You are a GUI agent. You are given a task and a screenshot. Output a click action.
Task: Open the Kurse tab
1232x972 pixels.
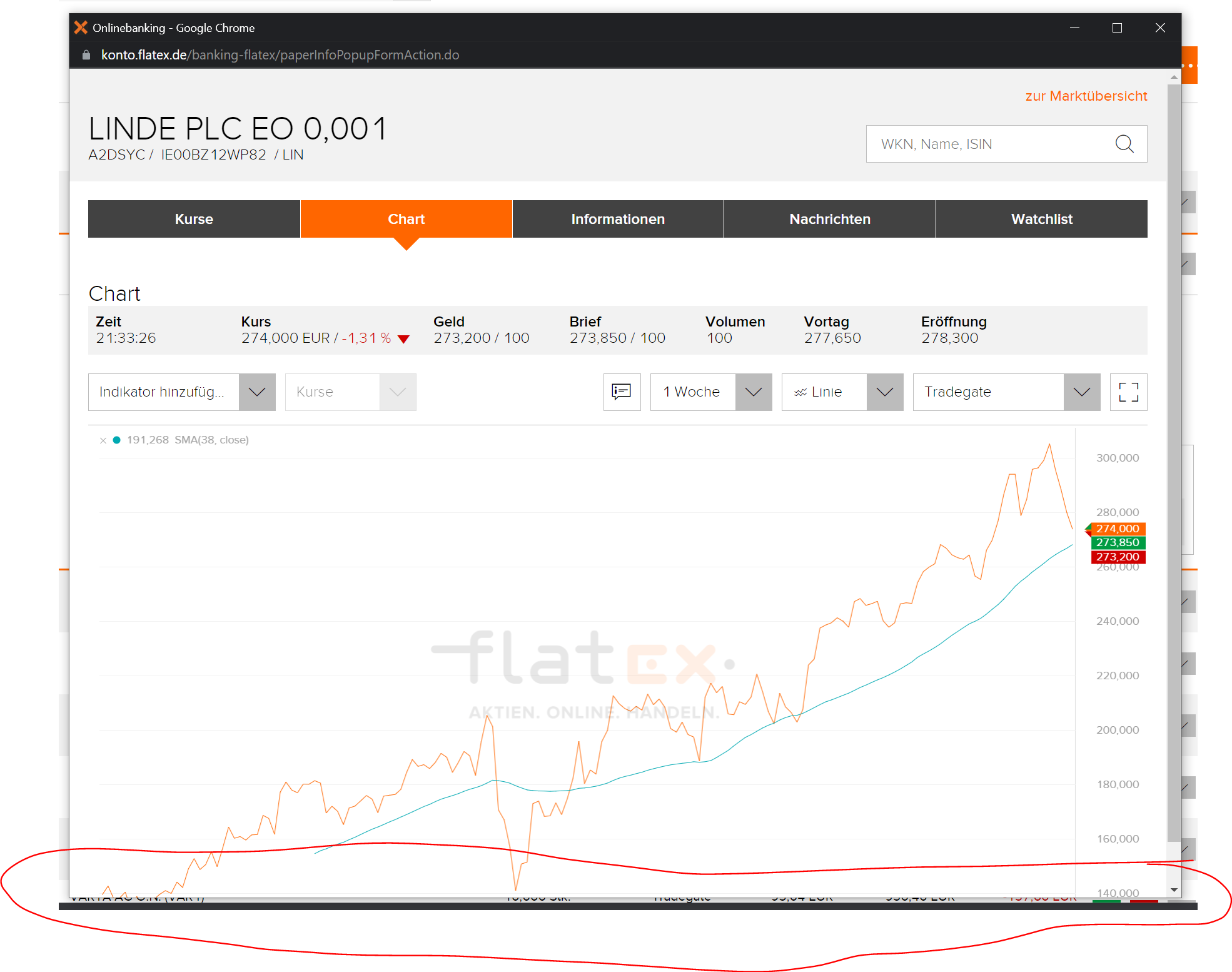[x=194, y=219]
